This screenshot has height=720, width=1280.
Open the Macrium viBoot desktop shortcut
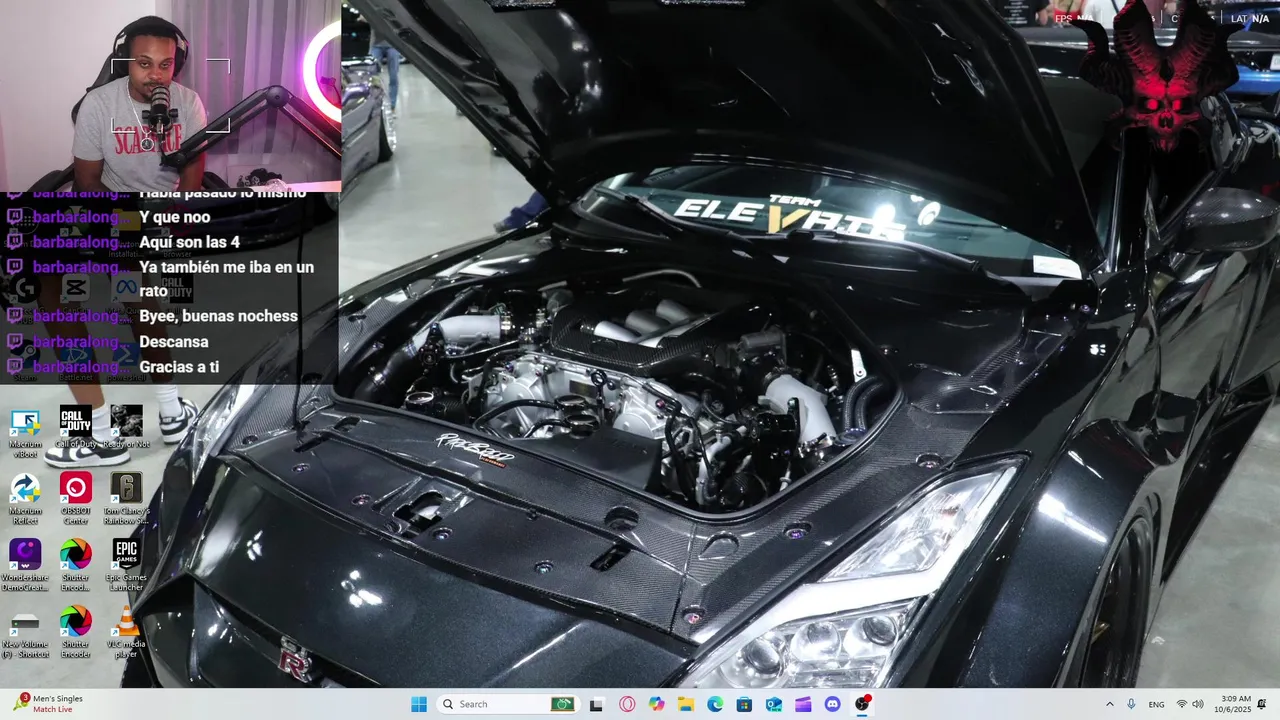click(25, 432)
